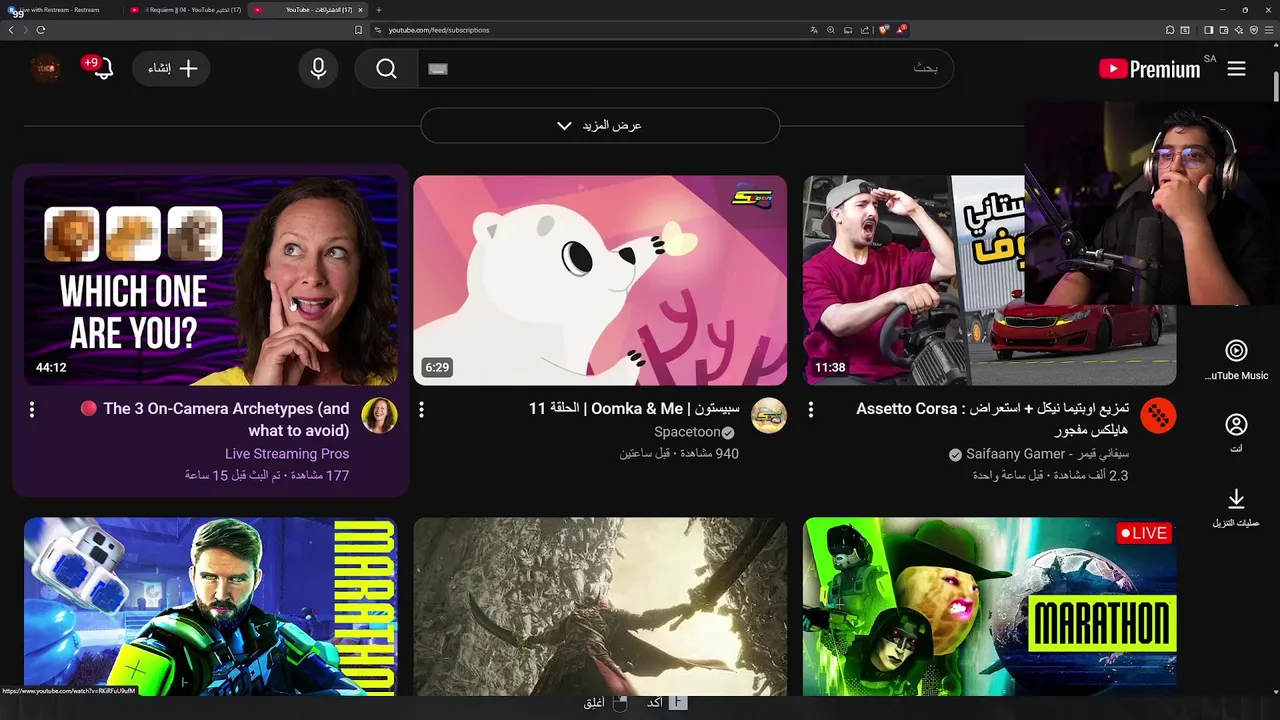
Task: Click the magnifier search button
Action: tap(387, 69)
